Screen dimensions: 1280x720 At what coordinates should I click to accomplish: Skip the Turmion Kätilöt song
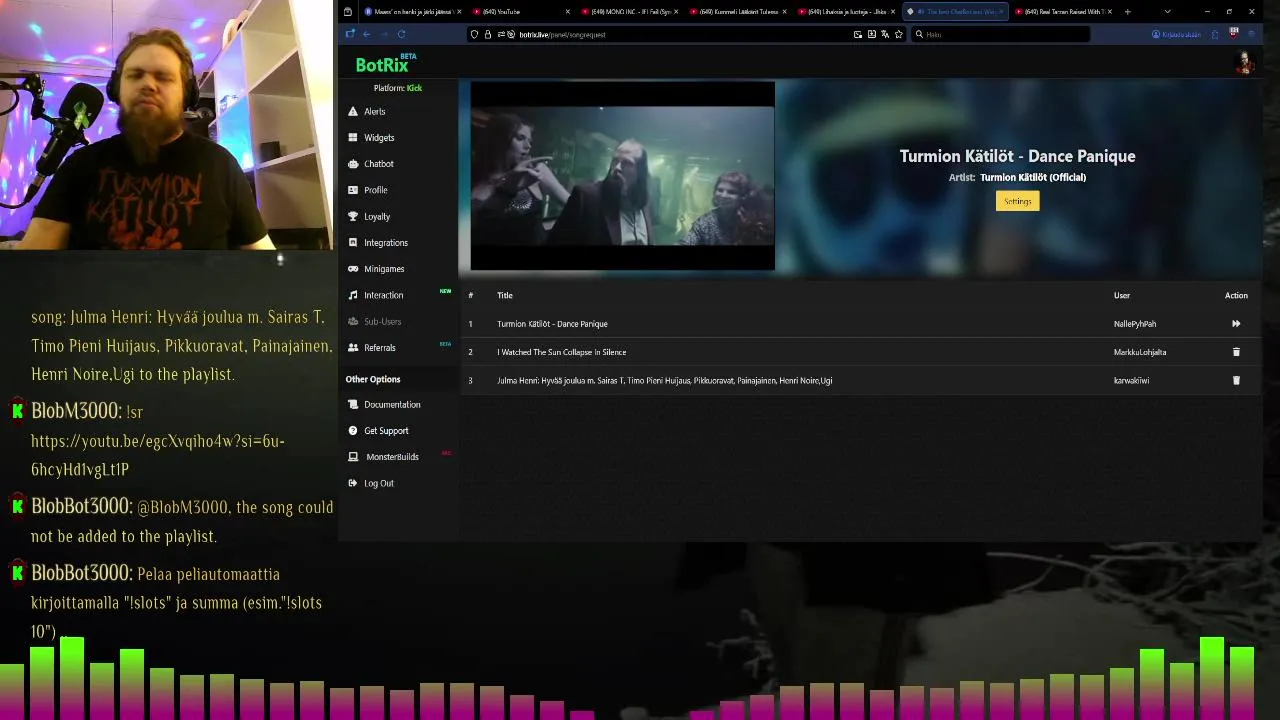click(1236, 324)
